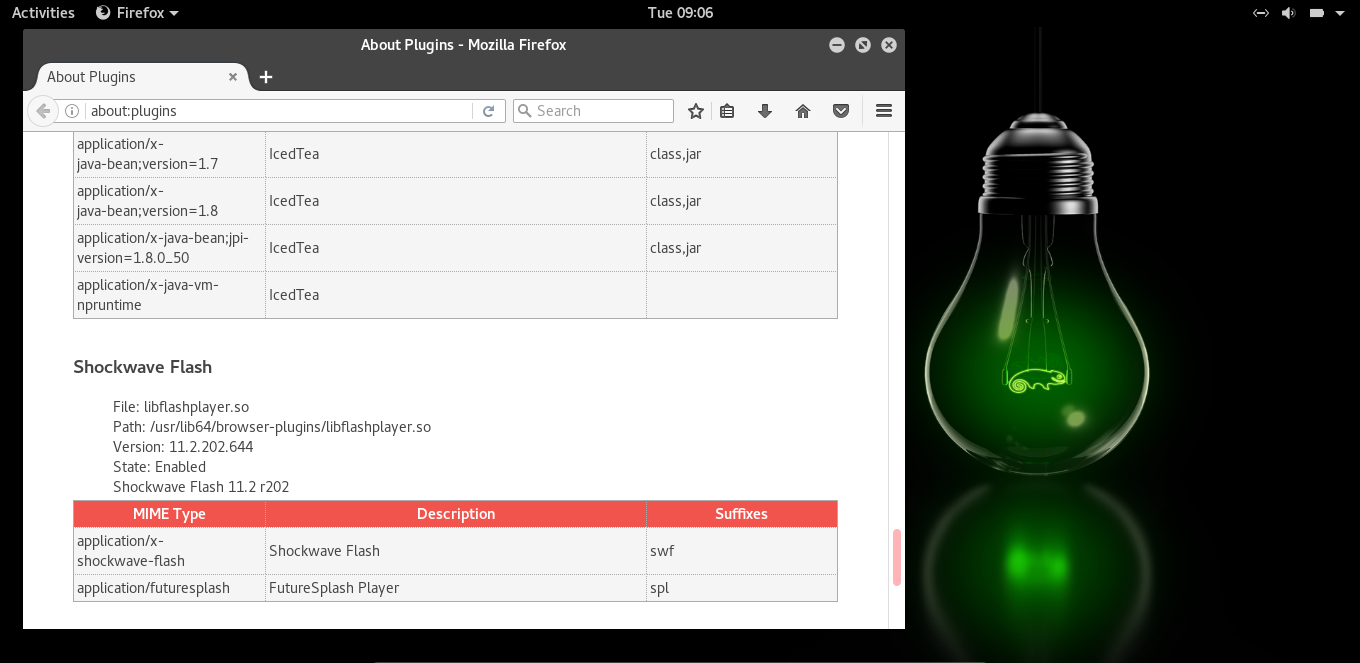Minimize the Firefox window

837,45
